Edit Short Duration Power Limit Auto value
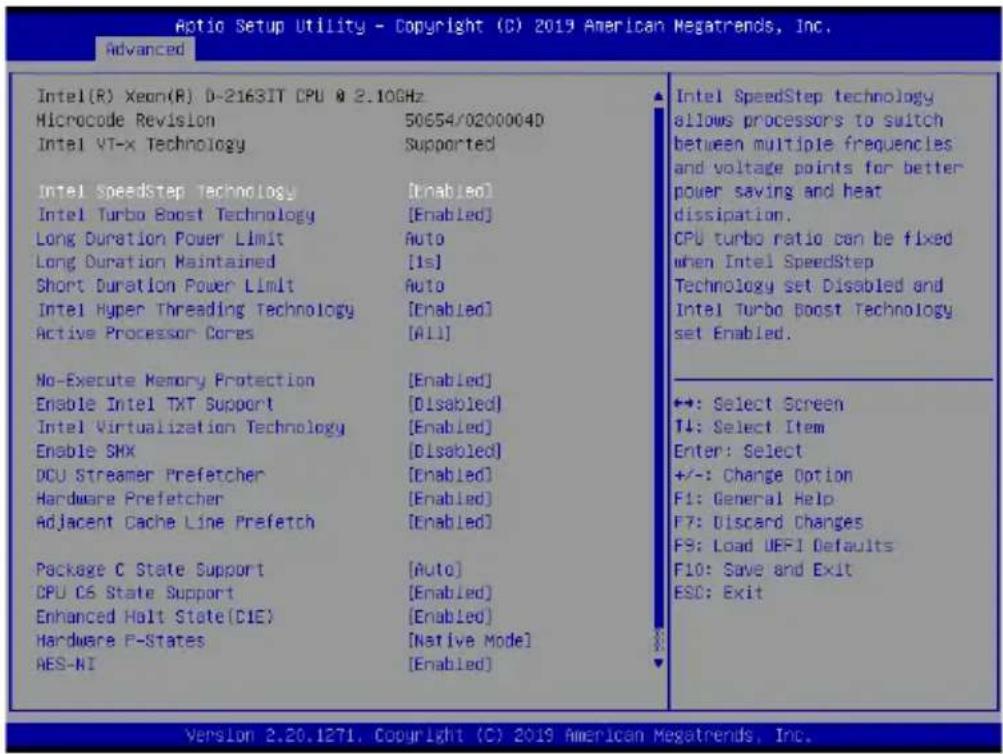The height and width of the screenshot is (754, 1003). pos(425,286)
